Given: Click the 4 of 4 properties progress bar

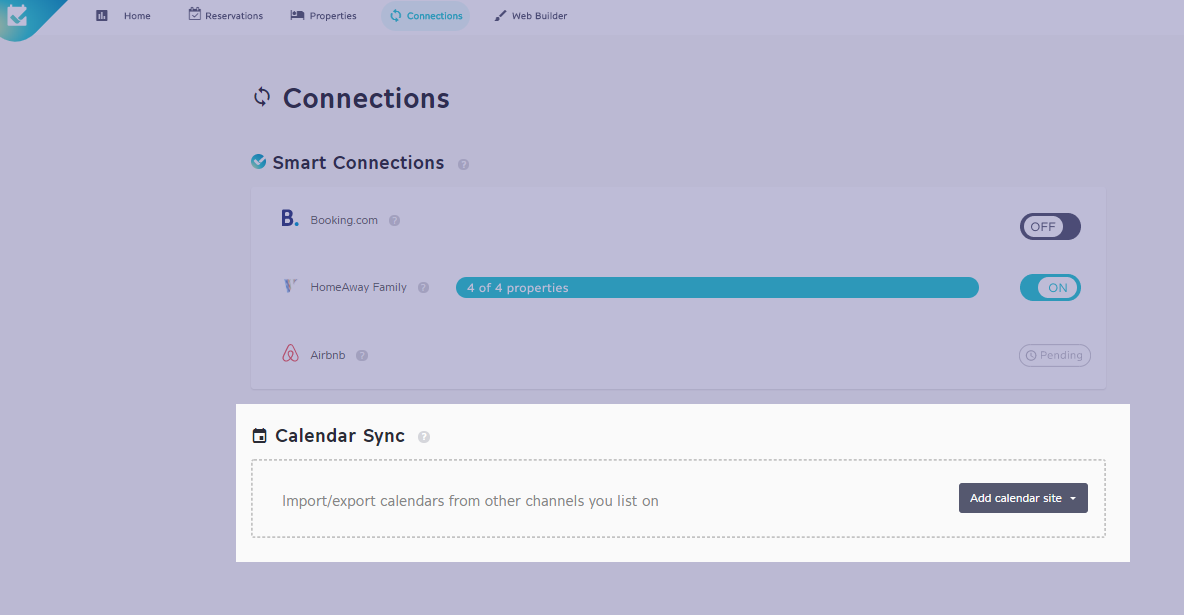Looking at the screenshot, I should coord(717,288).
